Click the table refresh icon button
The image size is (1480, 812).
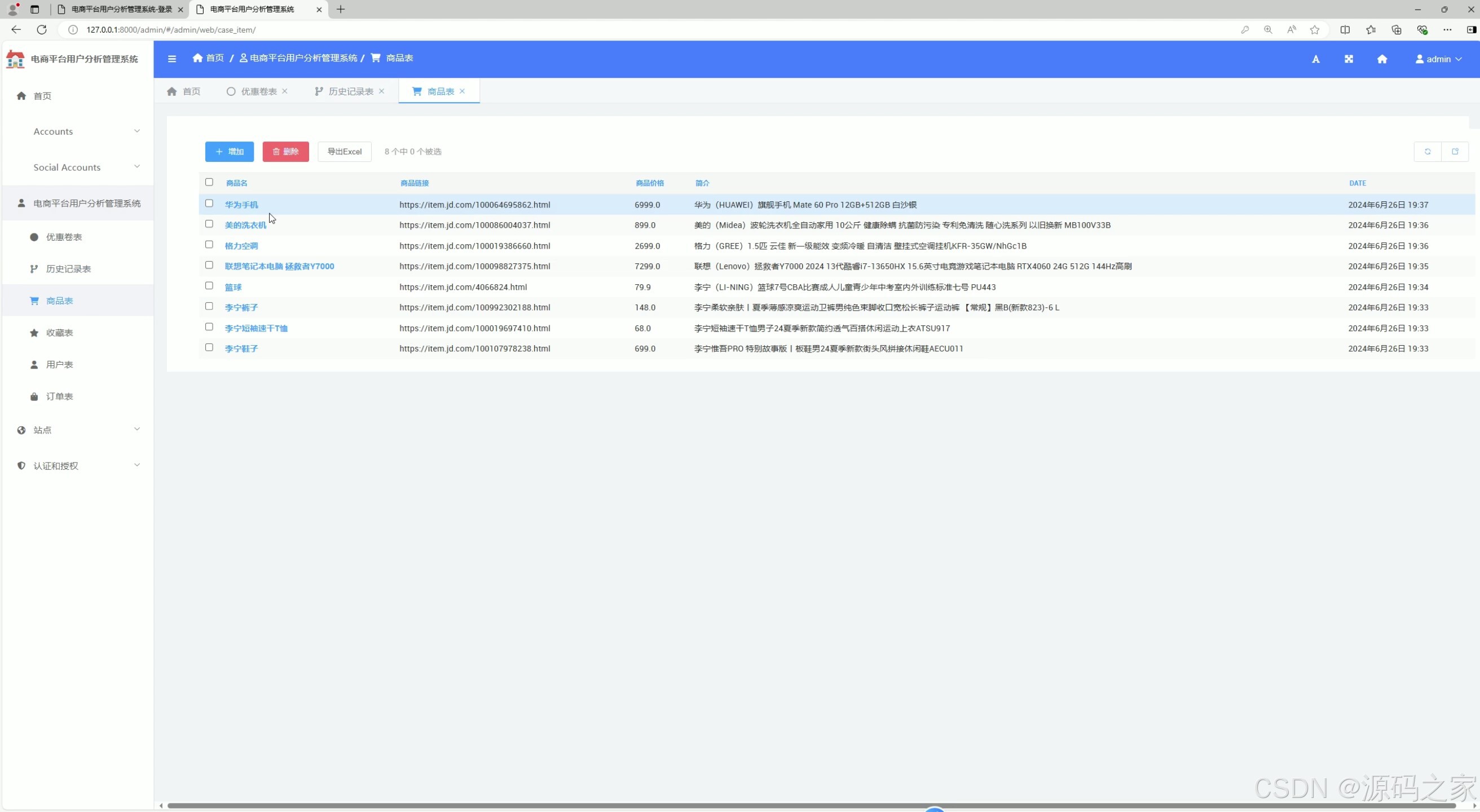coord(1428,152)
